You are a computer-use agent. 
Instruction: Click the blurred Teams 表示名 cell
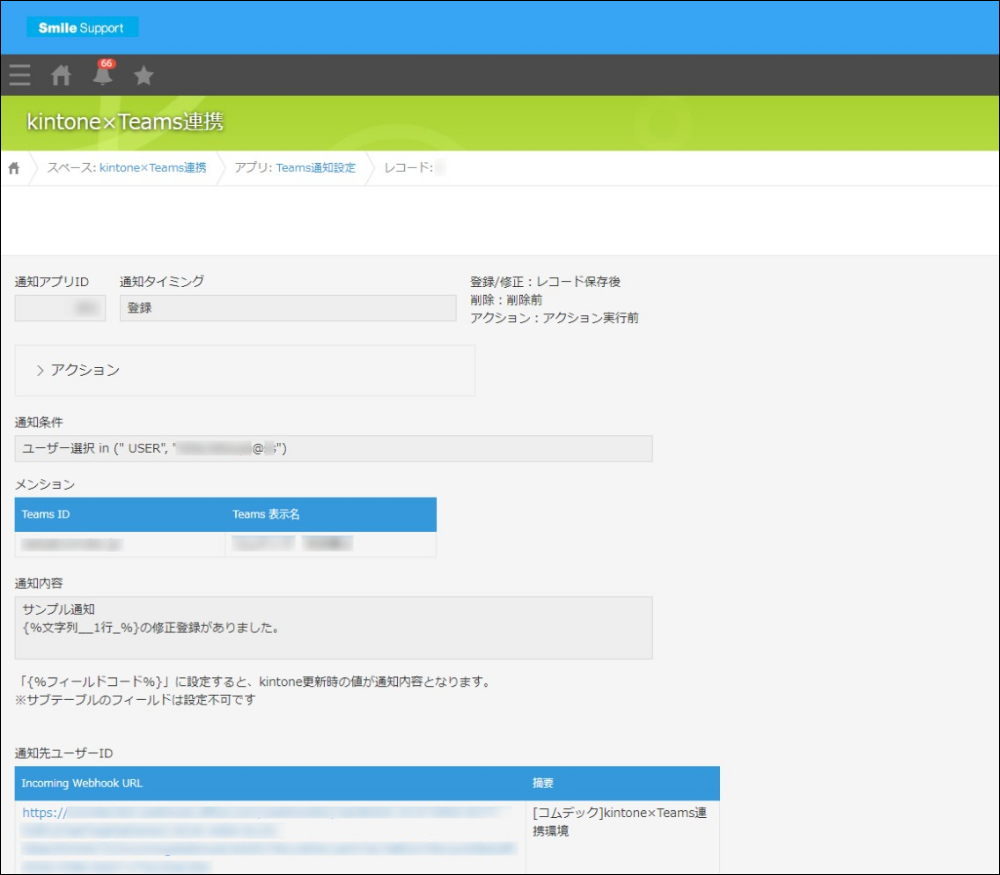[x=331, y=545]
